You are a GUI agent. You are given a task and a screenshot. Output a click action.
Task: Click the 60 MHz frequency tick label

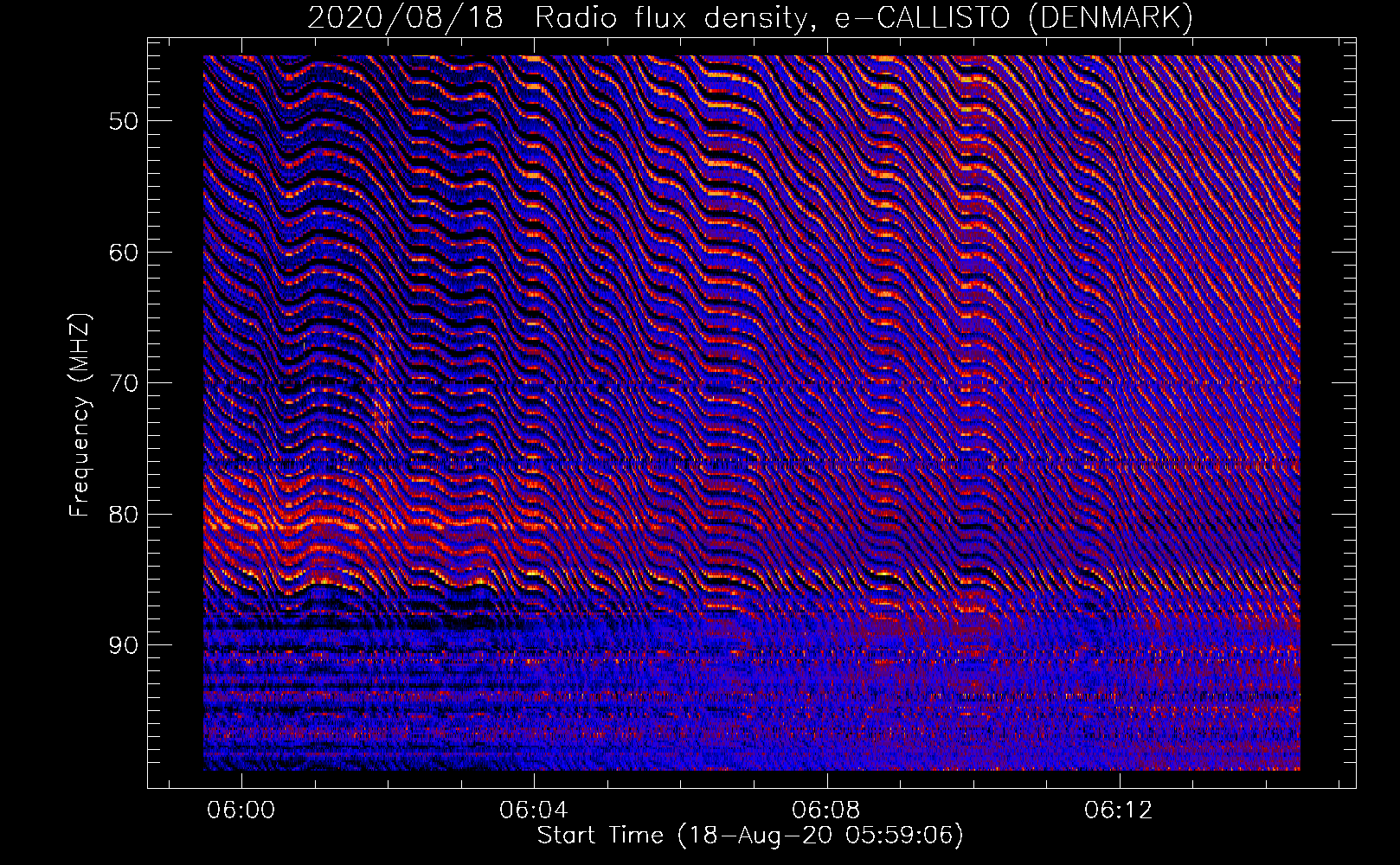[123, 253]
